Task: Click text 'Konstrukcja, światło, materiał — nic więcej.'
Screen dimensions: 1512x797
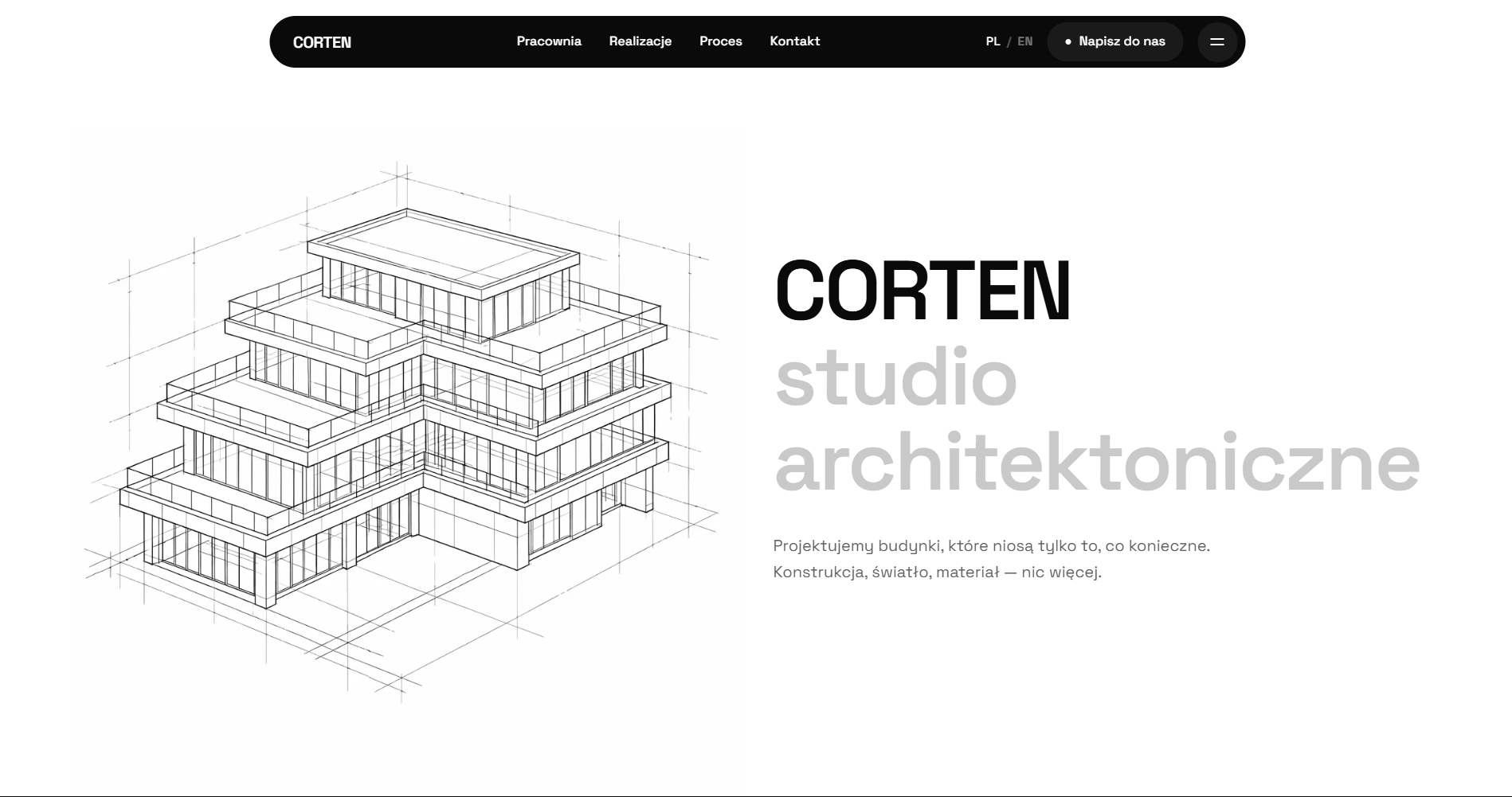Action: coord(937,572)
